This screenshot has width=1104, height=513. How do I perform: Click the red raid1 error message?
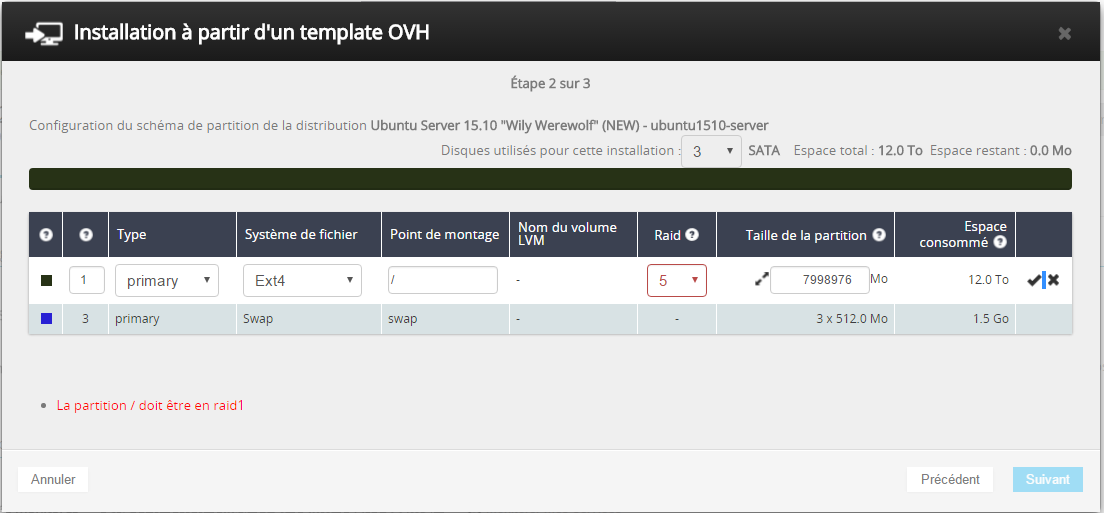pyautogui.click(x=150, y=406)
